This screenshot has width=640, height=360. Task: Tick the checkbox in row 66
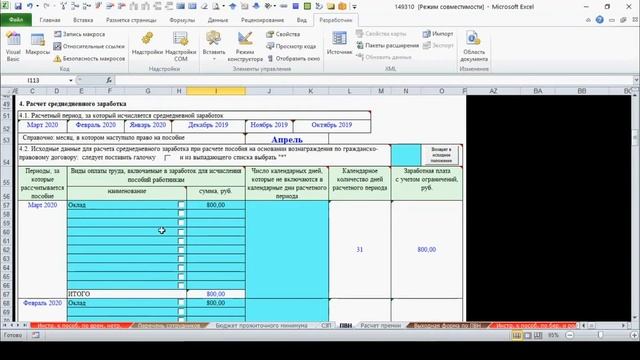pos(181,285)
